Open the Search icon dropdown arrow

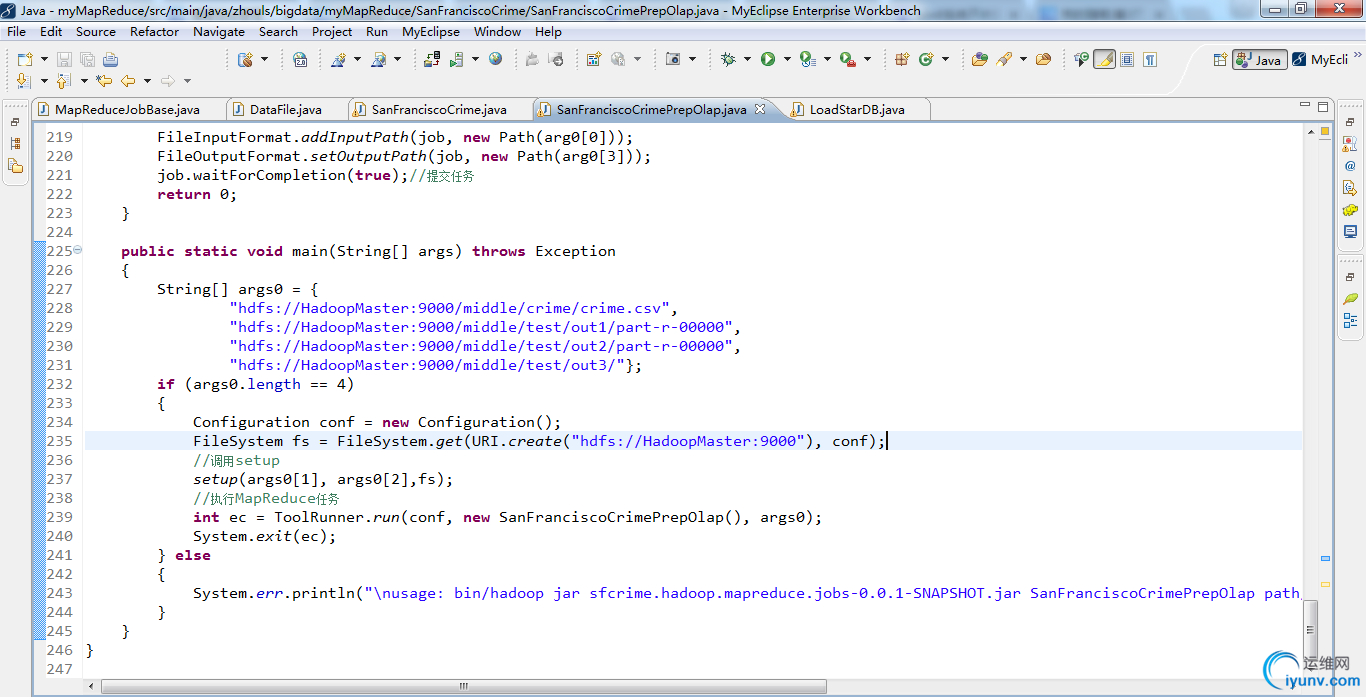click(1023, 59)
